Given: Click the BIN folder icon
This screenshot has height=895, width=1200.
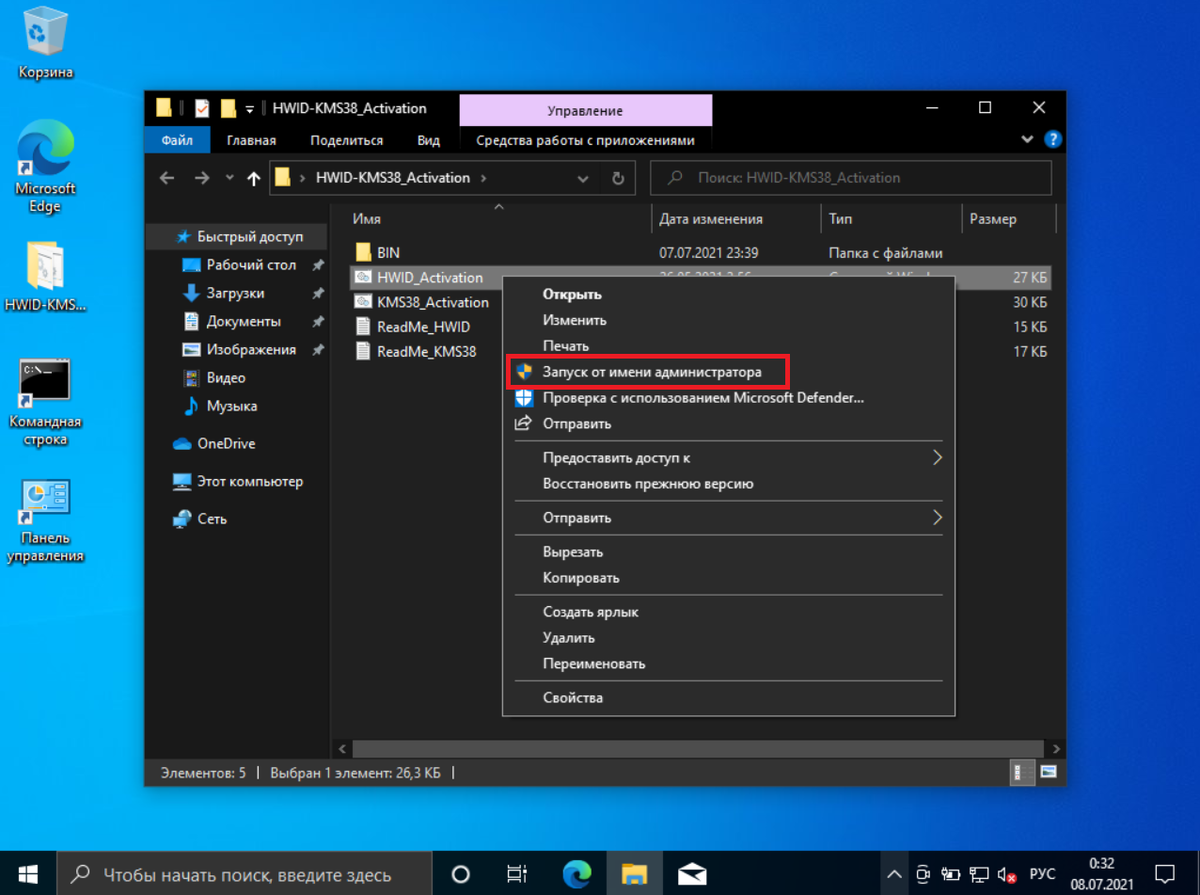Looking at the screenshot, I should tap(363, 253).
